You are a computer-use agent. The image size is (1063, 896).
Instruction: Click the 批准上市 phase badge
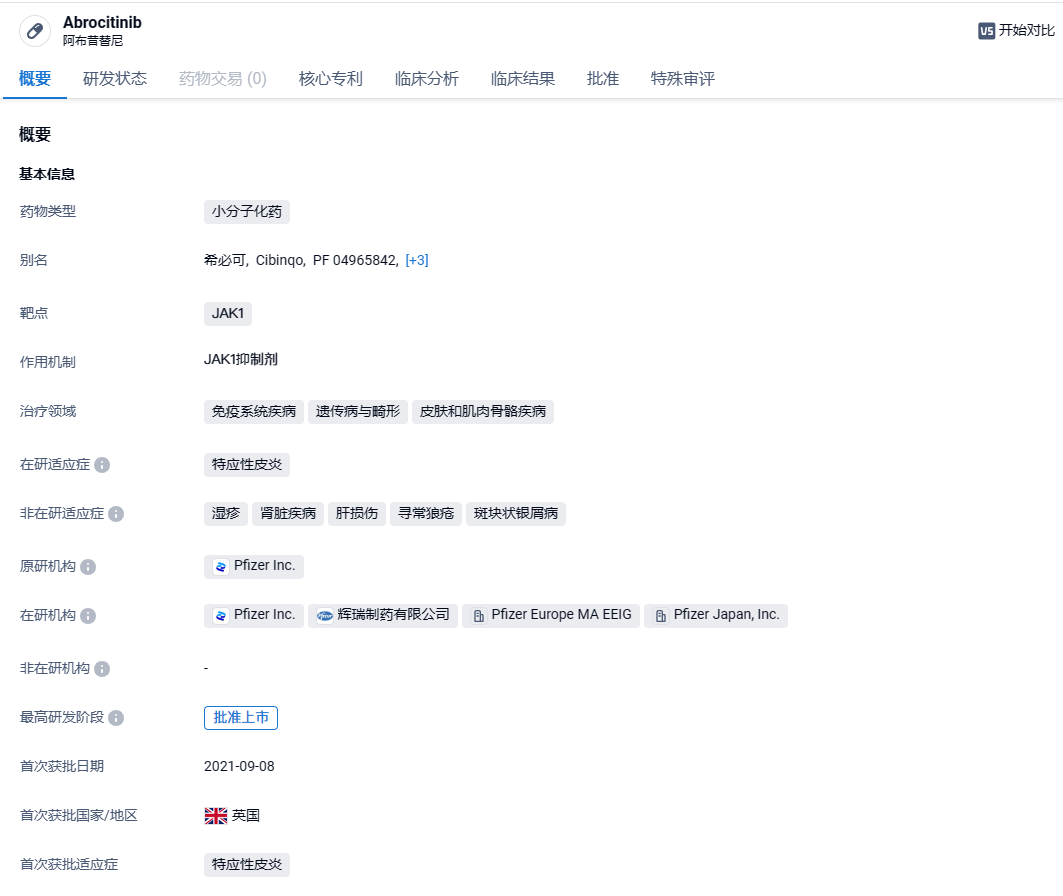pos(241,718)
